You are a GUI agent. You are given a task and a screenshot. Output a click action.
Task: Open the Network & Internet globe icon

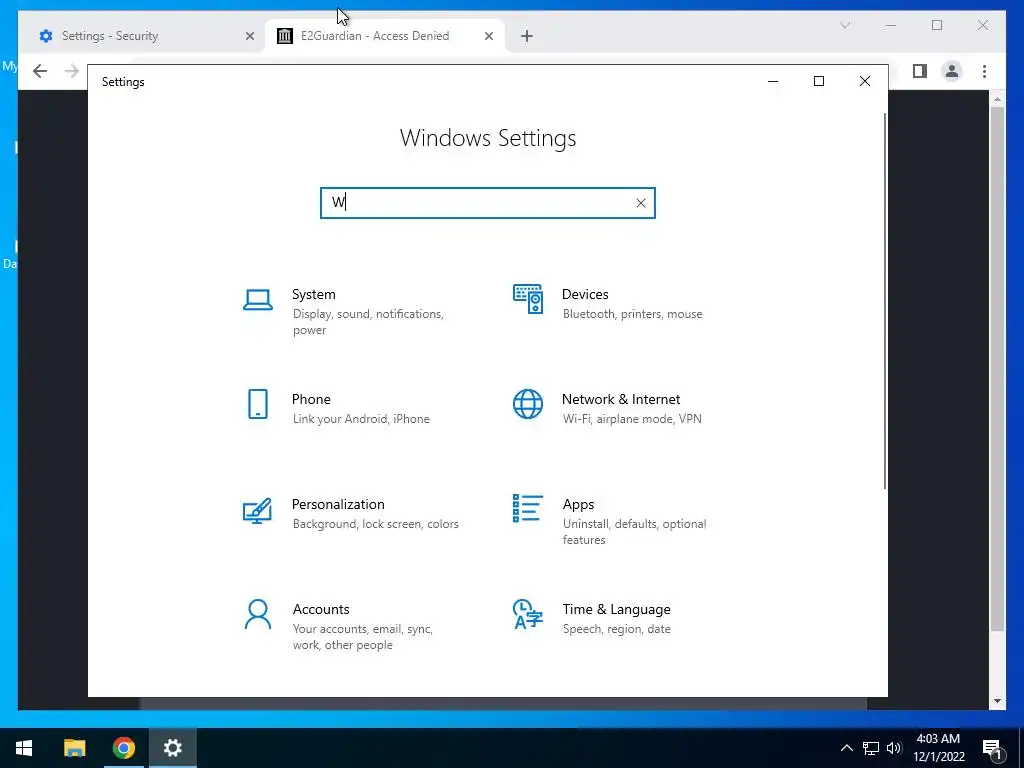(528, 404)
